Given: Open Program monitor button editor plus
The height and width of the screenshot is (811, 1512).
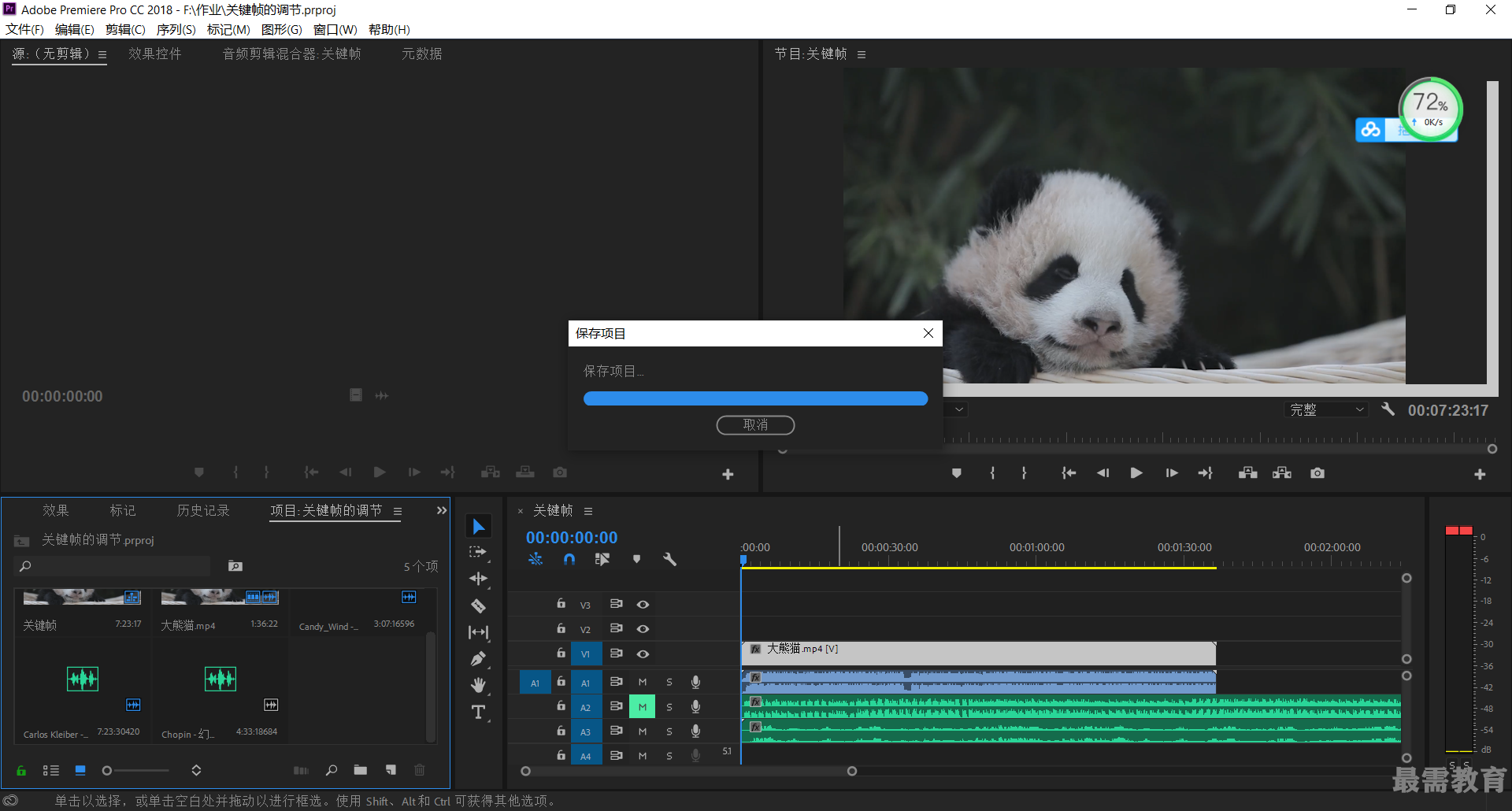Looking at the screenshot, I should pos(1480,474).
